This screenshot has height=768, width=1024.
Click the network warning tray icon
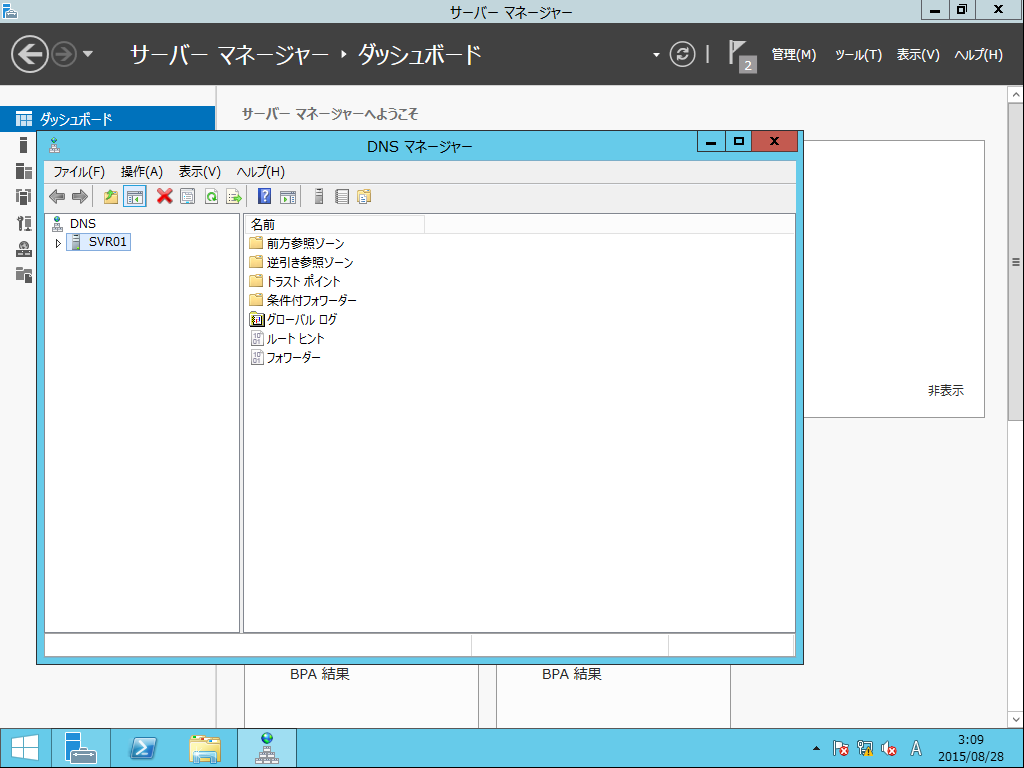865,748
